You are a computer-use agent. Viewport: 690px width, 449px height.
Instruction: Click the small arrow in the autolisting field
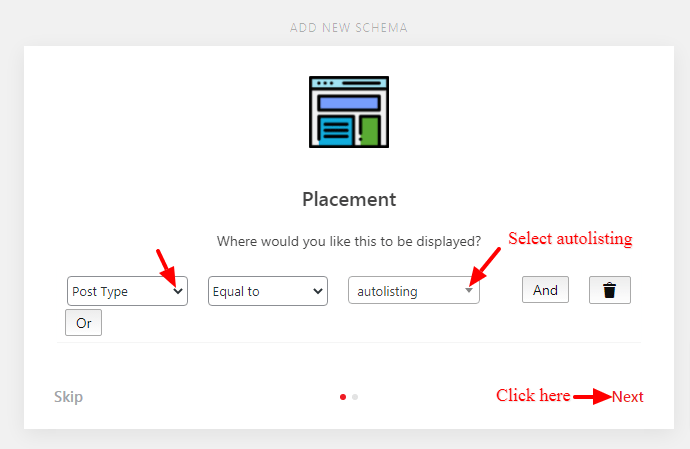click(x=469, y=291)
